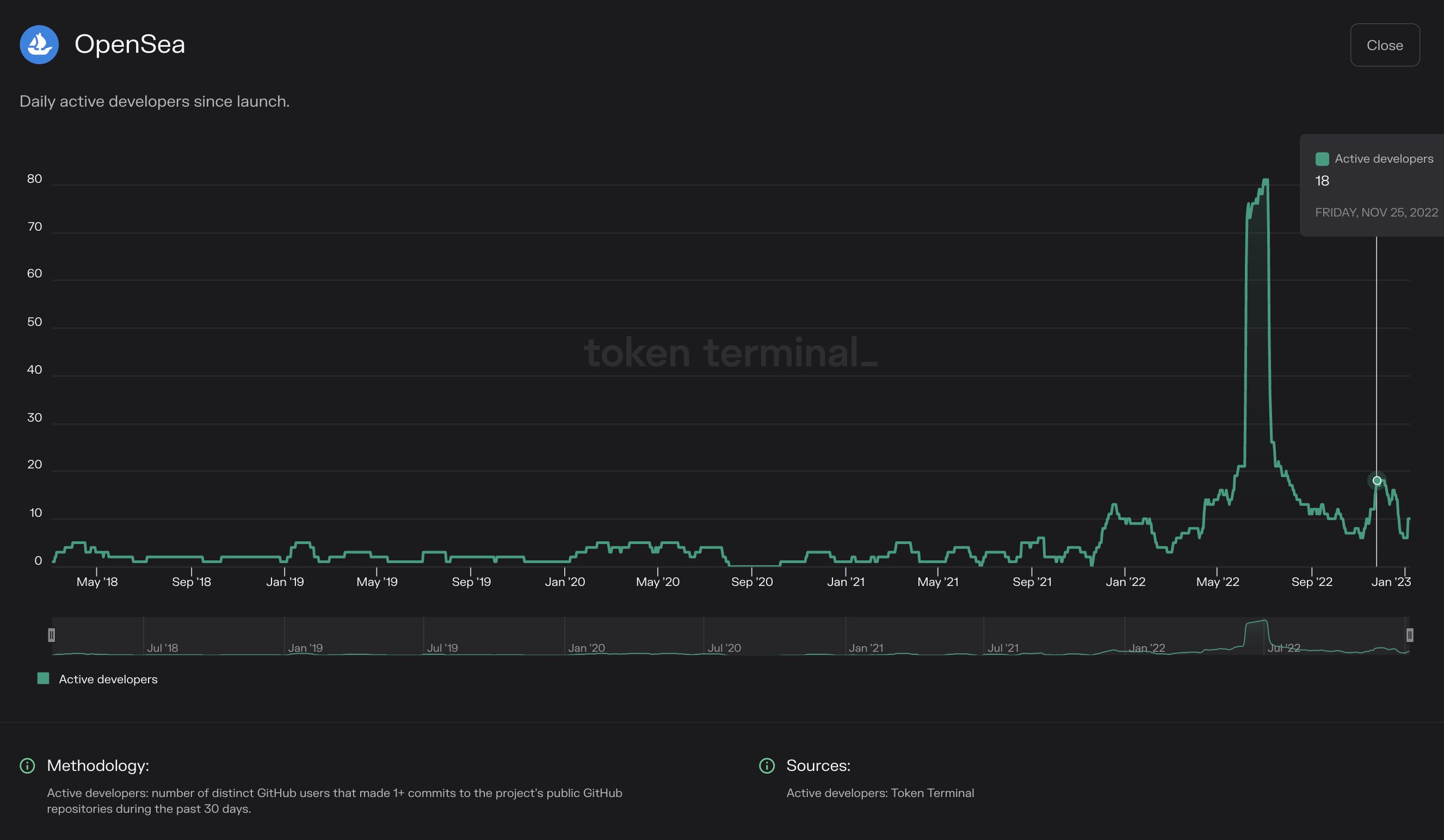Viewport: 1444px width, 840px height.
Task: Click the left range slider handle
Action: click(52, 635)
